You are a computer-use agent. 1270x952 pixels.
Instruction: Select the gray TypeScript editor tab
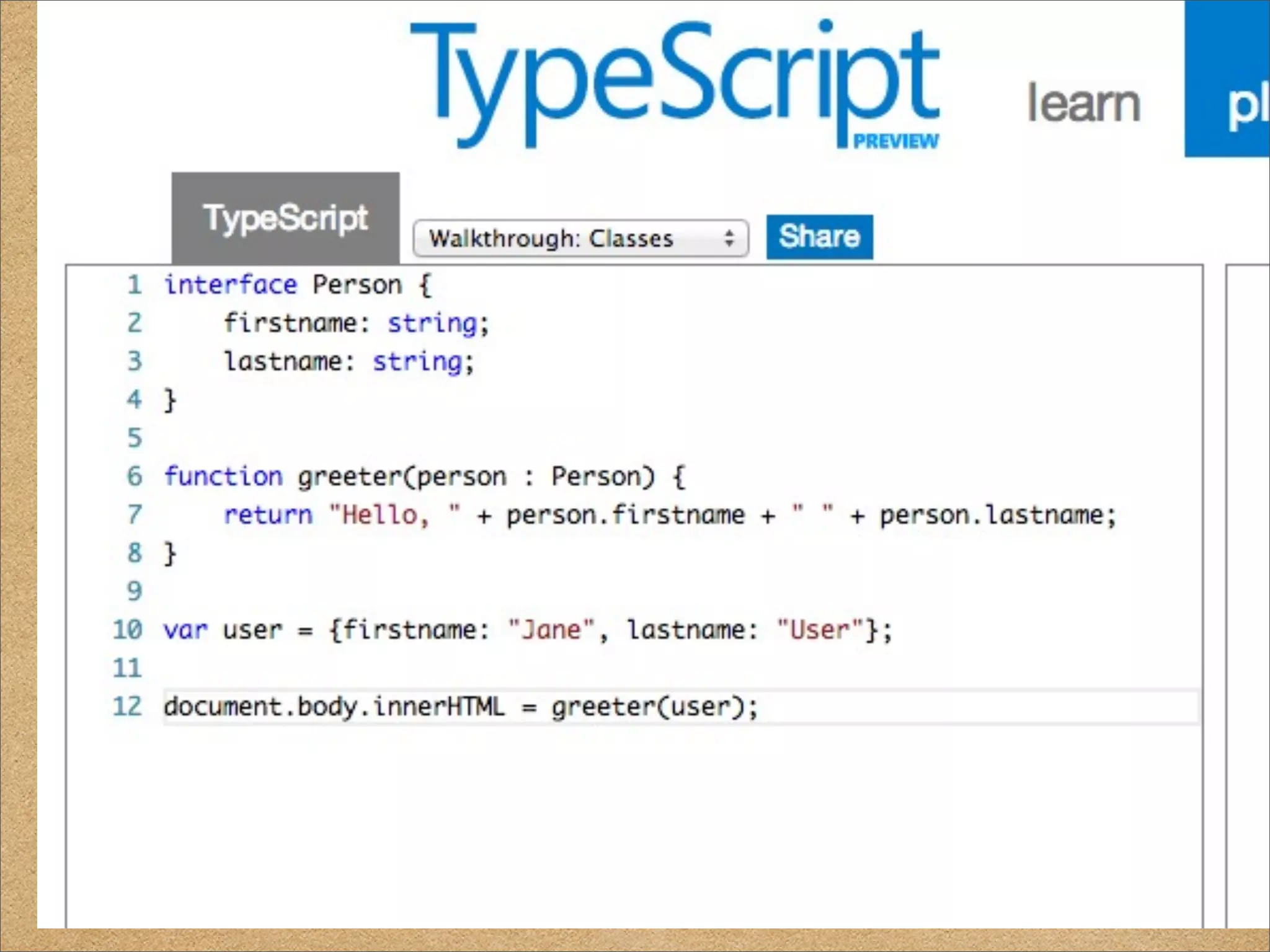point(286,218)
